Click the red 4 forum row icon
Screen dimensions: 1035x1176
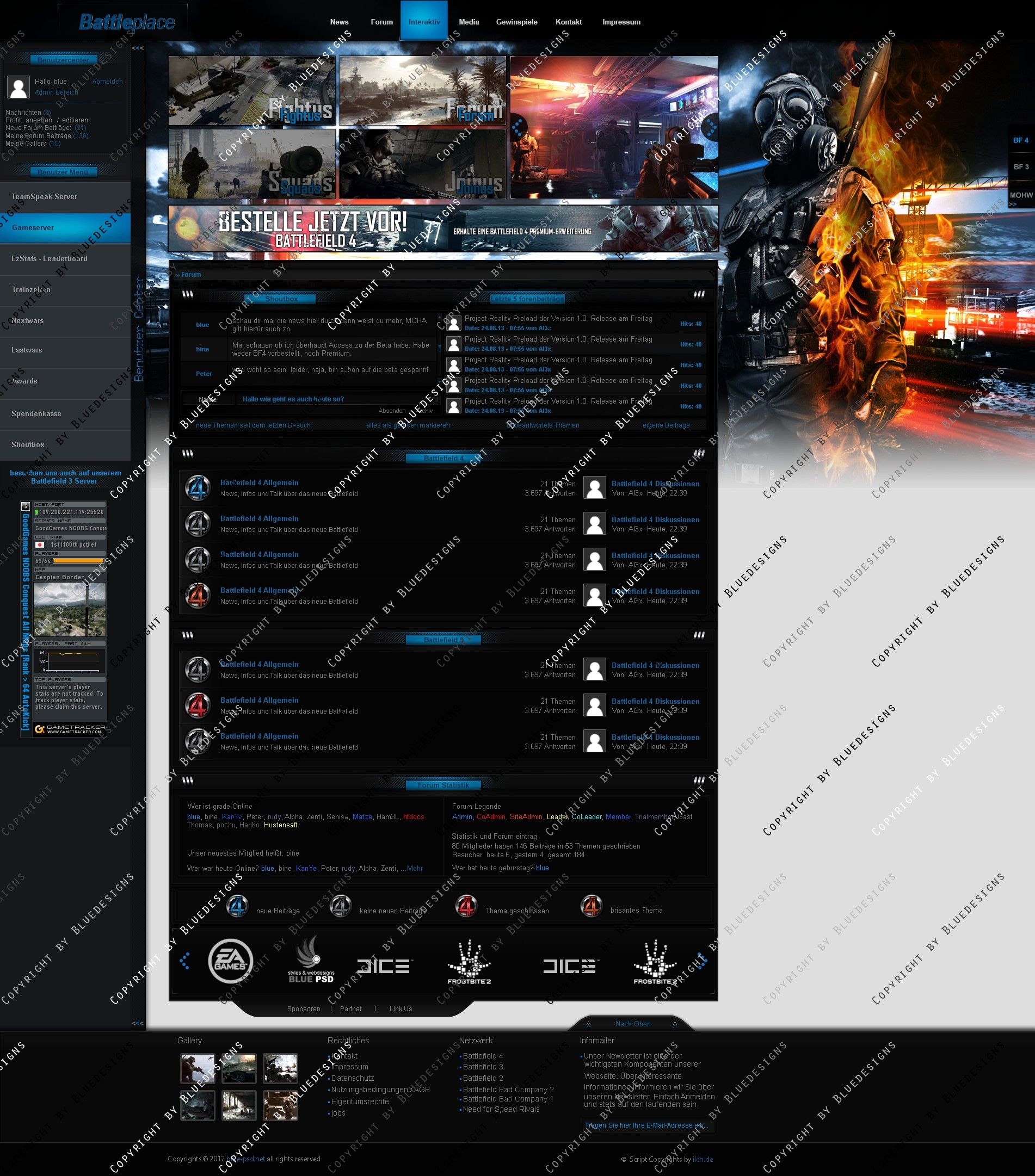point(198,705)
